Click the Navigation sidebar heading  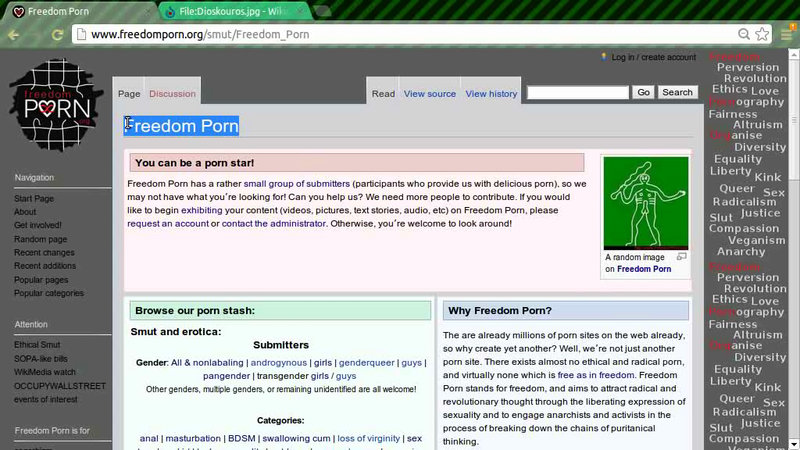34,178
